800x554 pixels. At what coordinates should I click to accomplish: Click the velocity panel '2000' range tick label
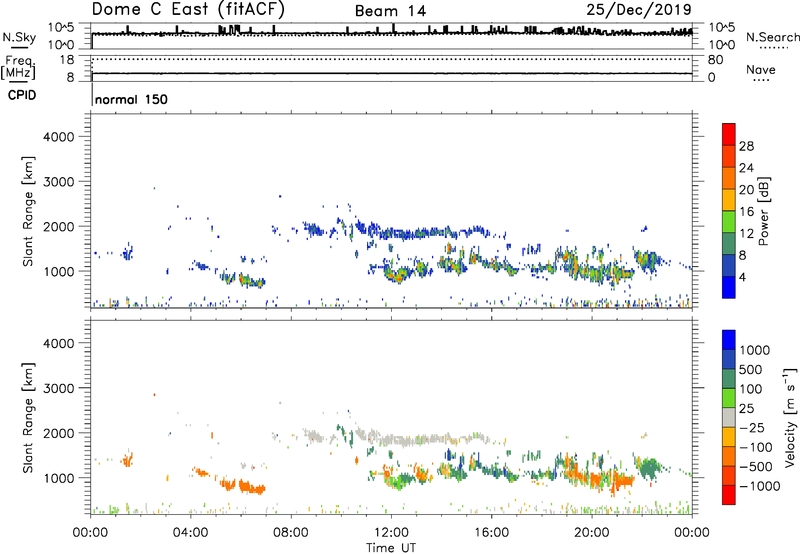coord(58,433)
